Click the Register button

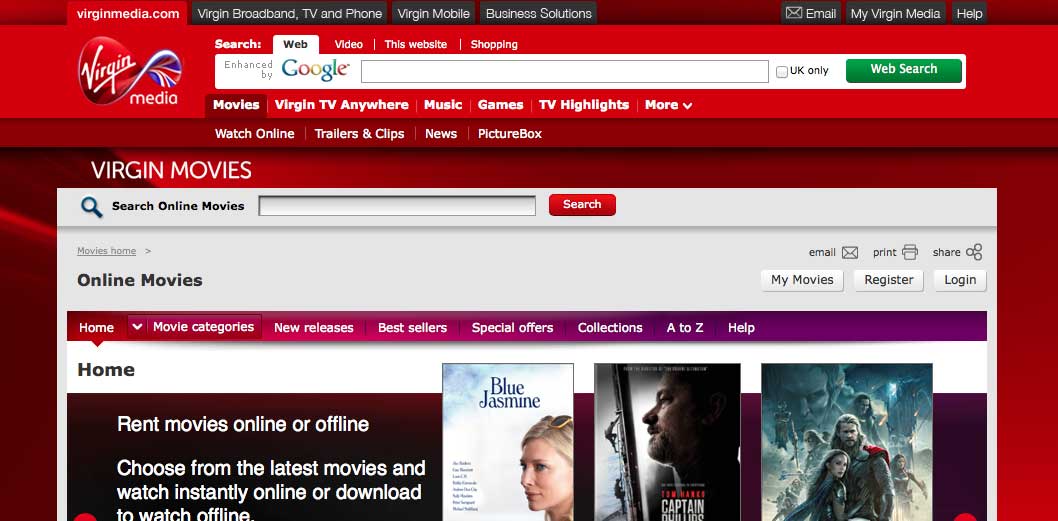coord(889,280)
